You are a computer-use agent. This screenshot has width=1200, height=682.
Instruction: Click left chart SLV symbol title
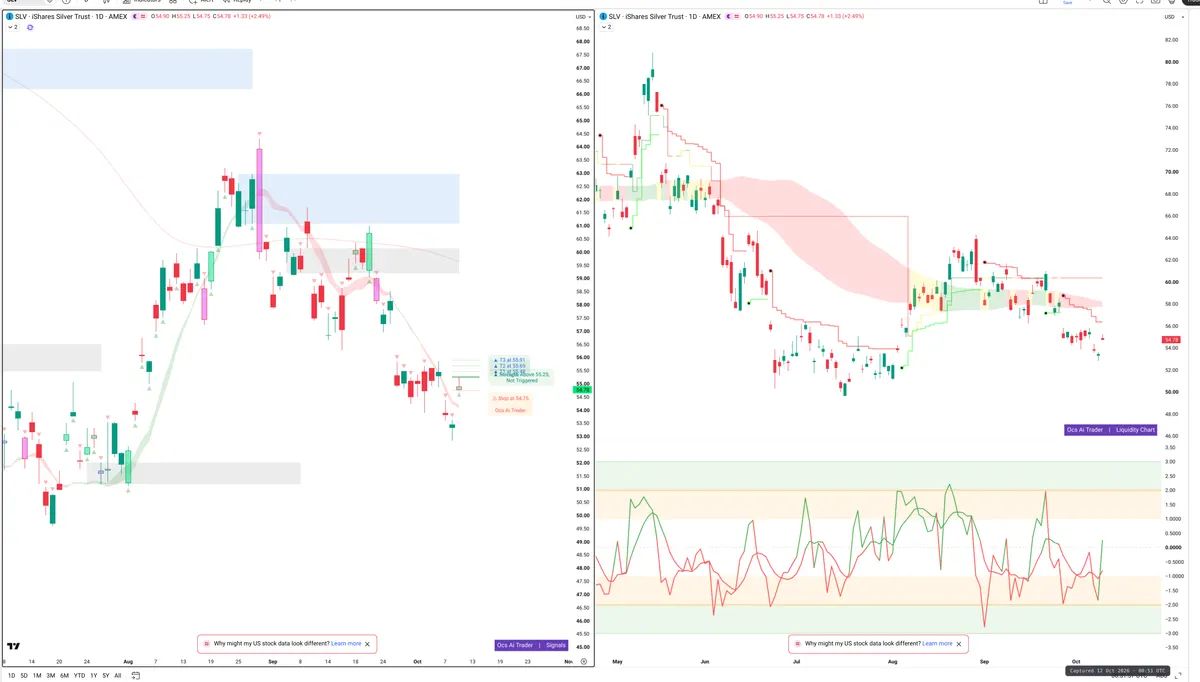(x=71, y=17)
